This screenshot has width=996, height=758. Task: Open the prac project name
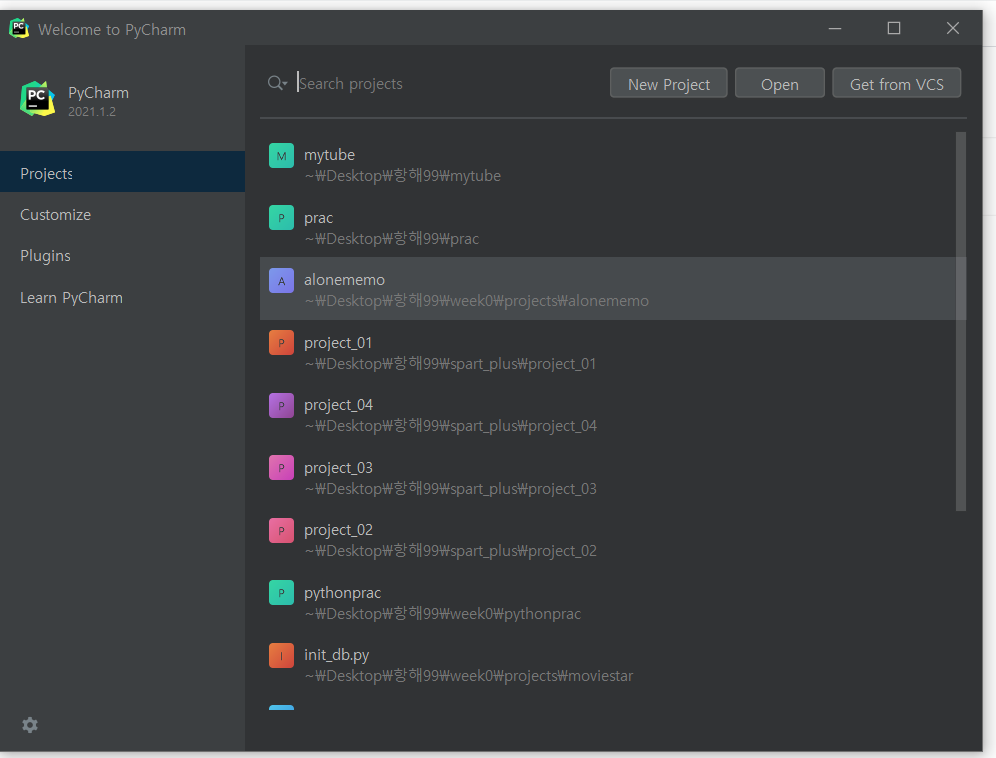(x=318, y=218)
